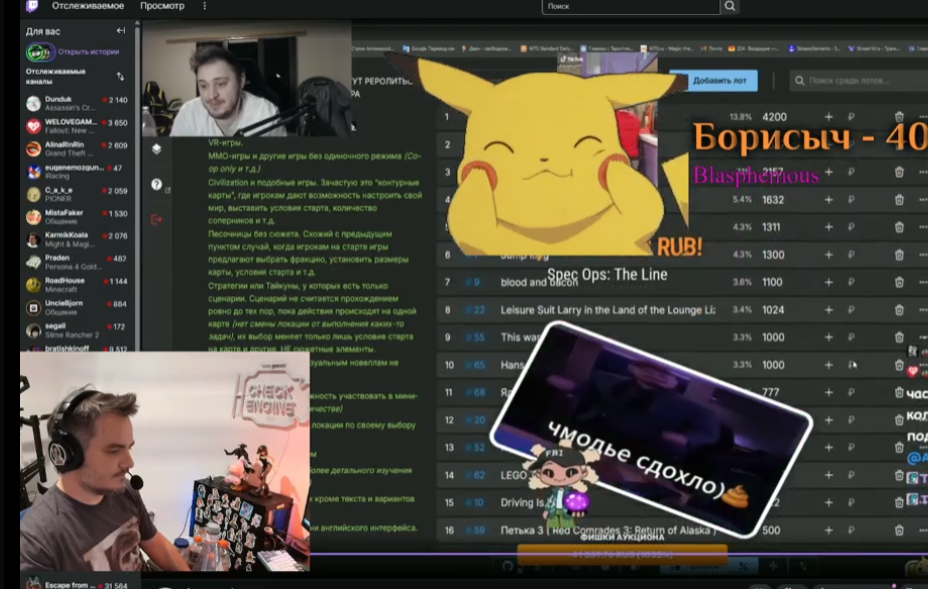Click plus icon on the 777 row
This screenshot has width=928, height=589.
829,392
